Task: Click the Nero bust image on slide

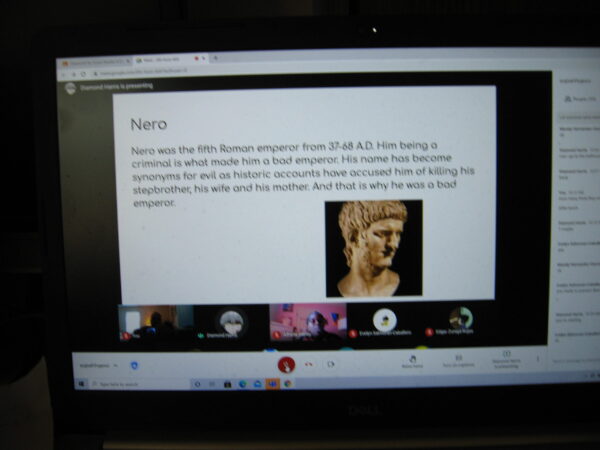Action: coord(374,248)
